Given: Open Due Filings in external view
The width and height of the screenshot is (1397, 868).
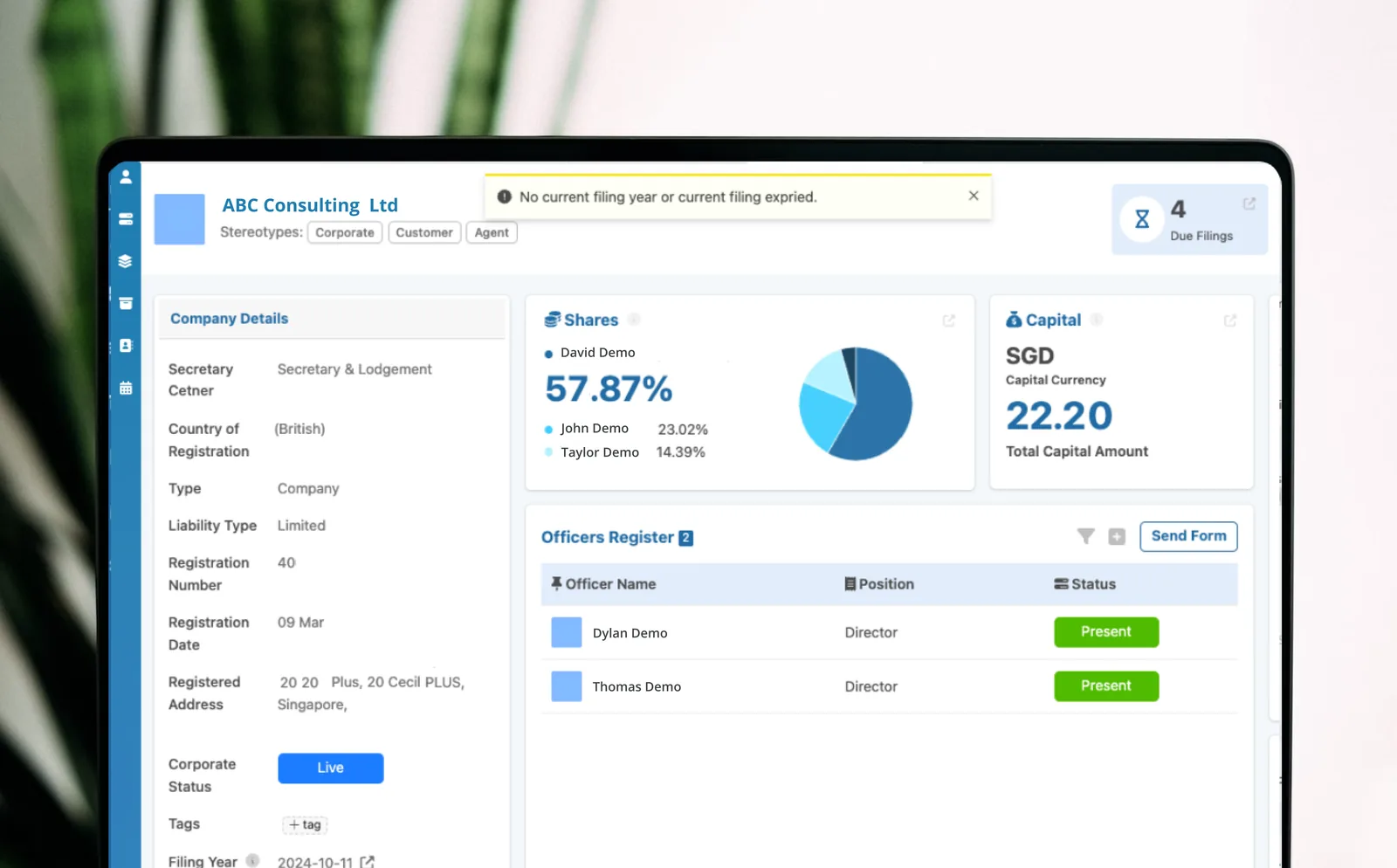Looking at the screenshot, I should [1249, 203].
